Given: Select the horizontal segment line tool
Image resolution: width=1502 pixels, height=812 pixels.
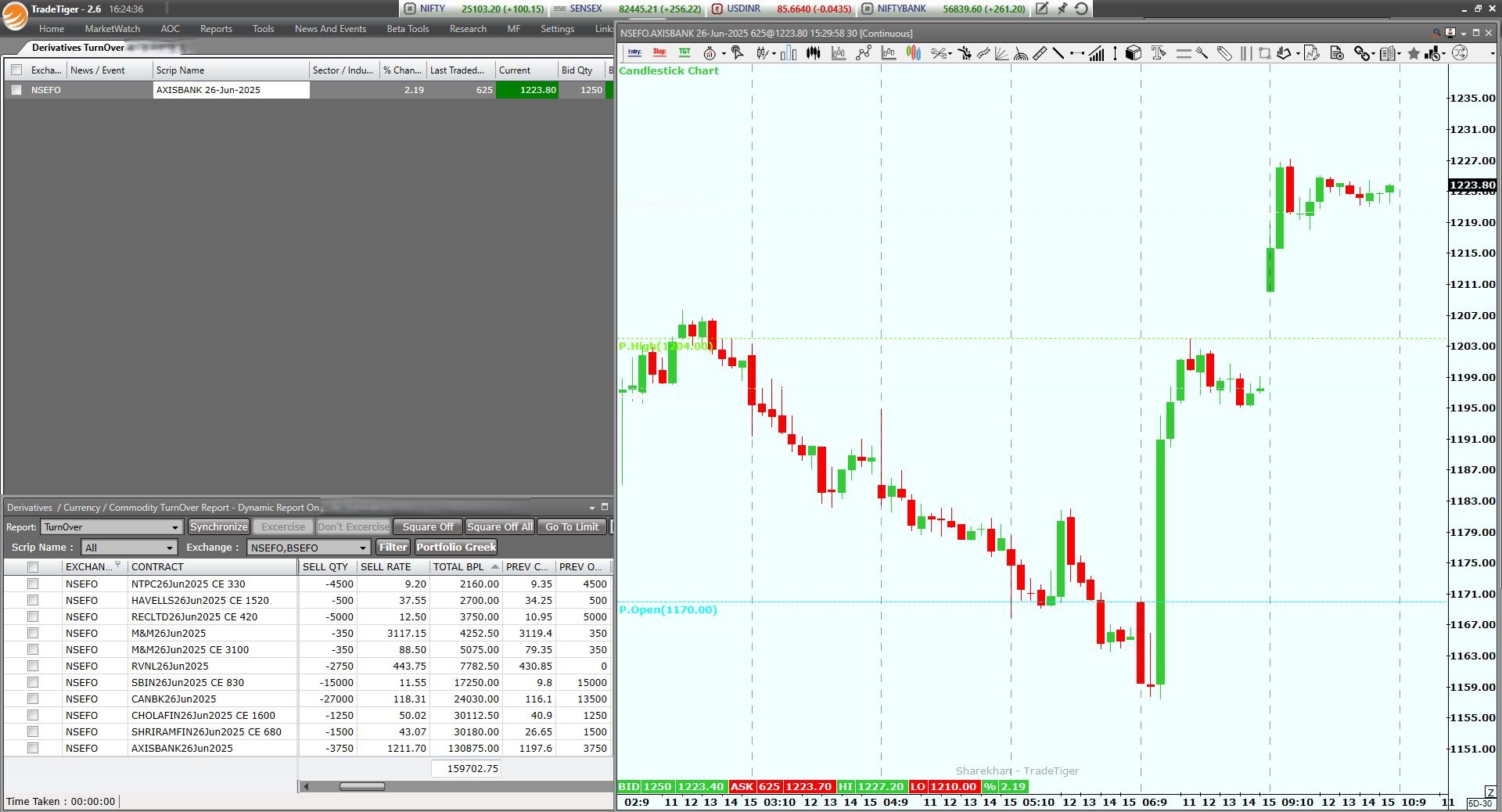Looking at the screenshot, I should 1077,53.
